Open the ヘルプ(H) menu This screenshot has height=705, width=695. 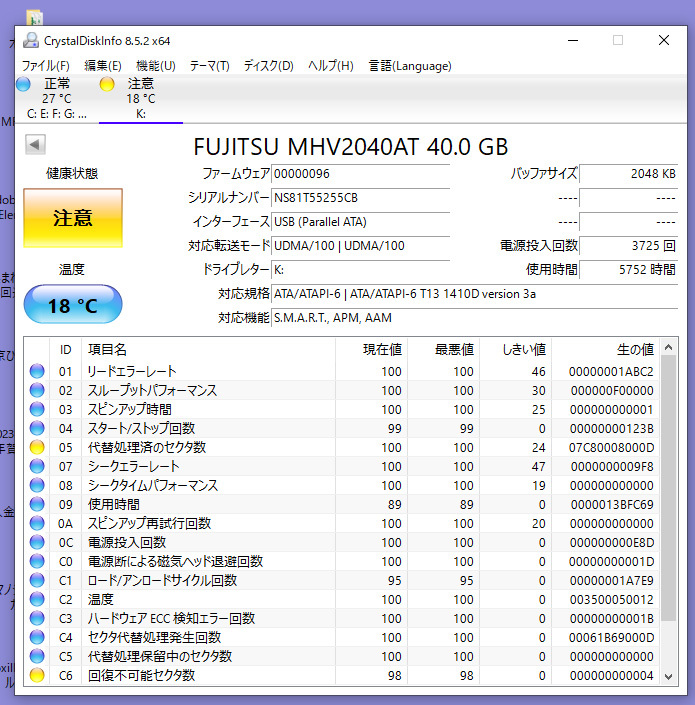[330, 66]
